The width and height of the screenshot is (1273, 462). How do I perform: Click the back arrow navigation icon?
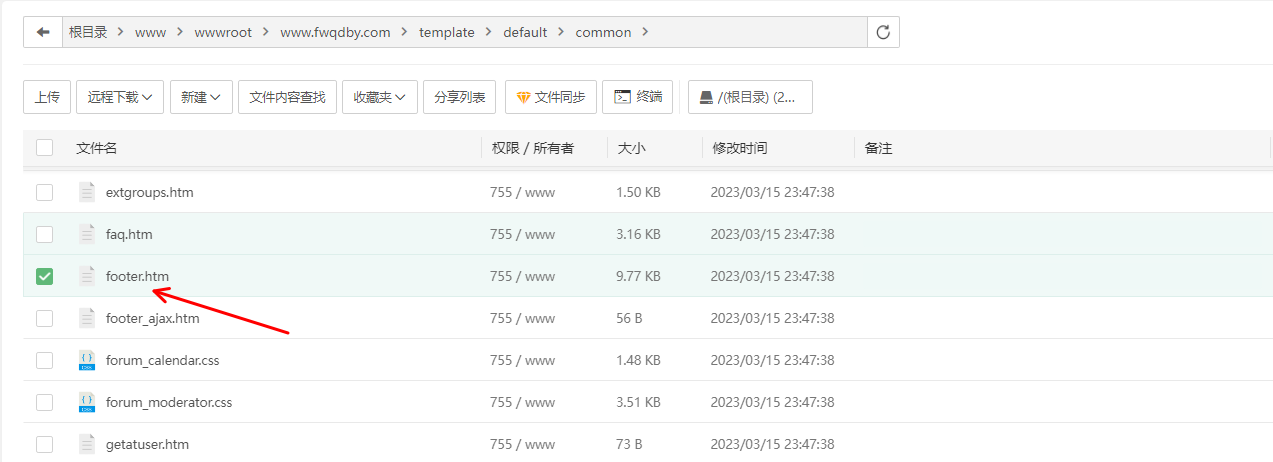point(43,32)
